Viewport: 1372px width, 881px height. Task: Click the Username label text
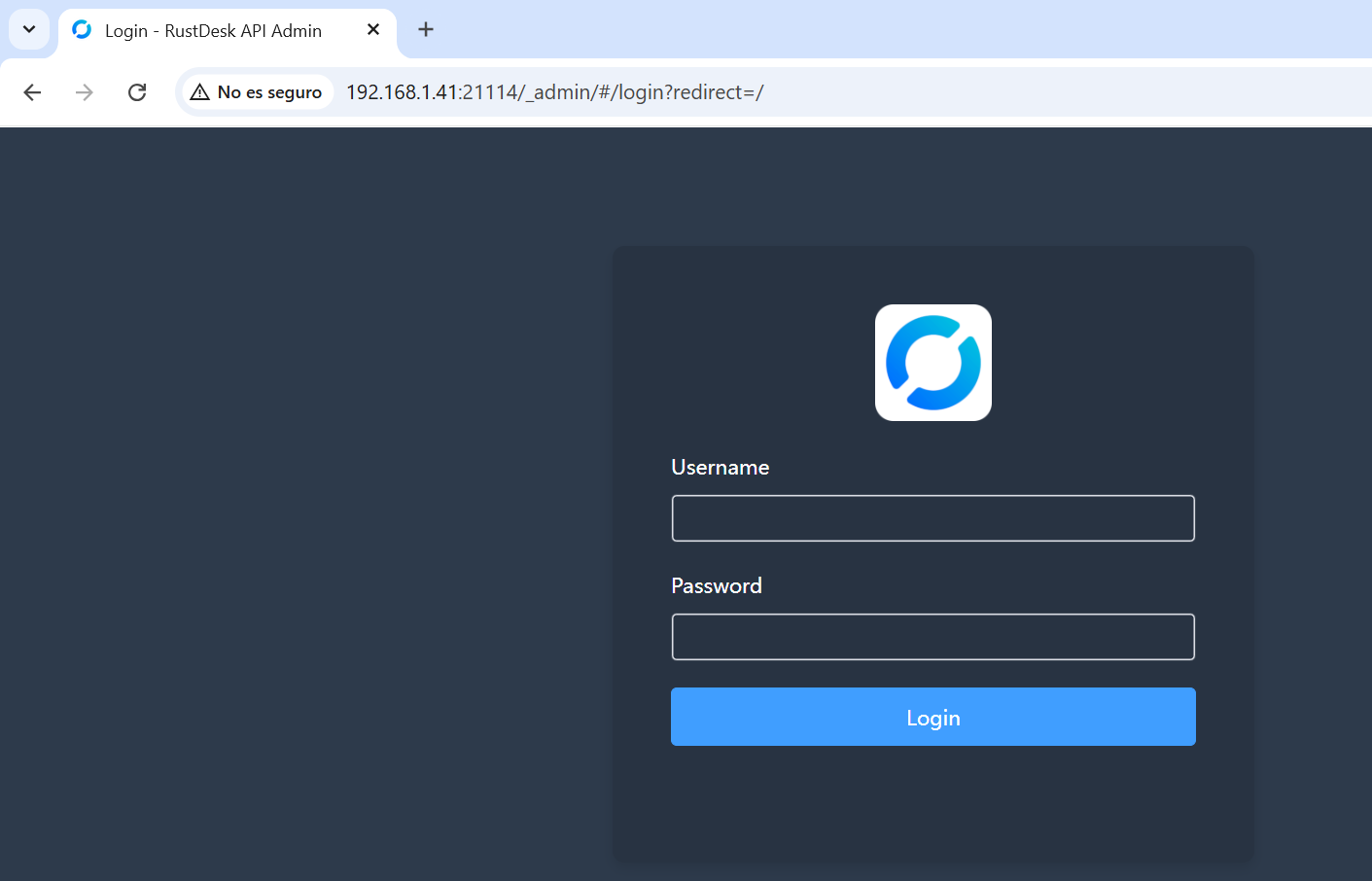tap(721, 468)
